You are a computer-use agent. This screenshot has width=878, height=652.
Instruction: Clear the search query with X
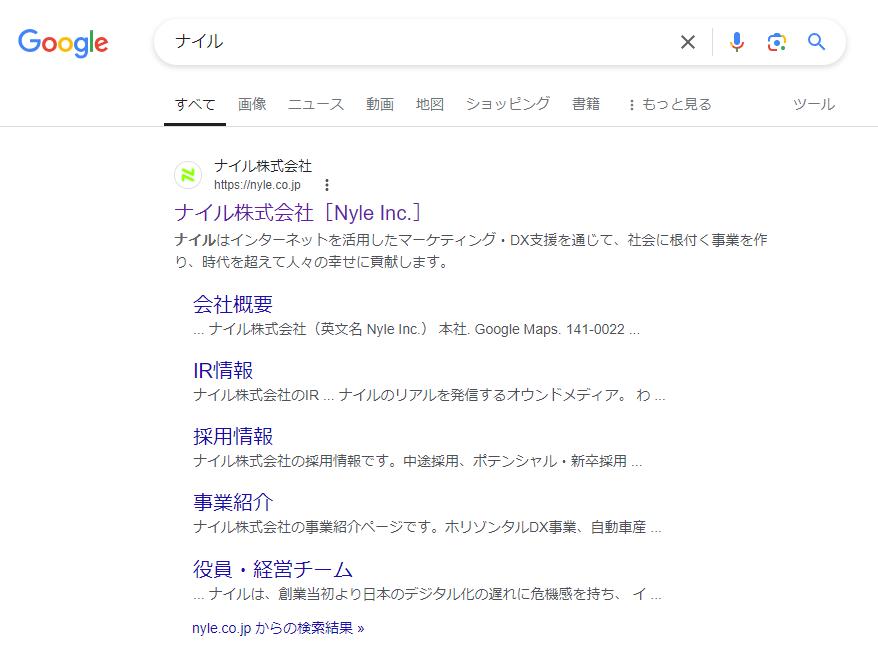tap(688, 42)
